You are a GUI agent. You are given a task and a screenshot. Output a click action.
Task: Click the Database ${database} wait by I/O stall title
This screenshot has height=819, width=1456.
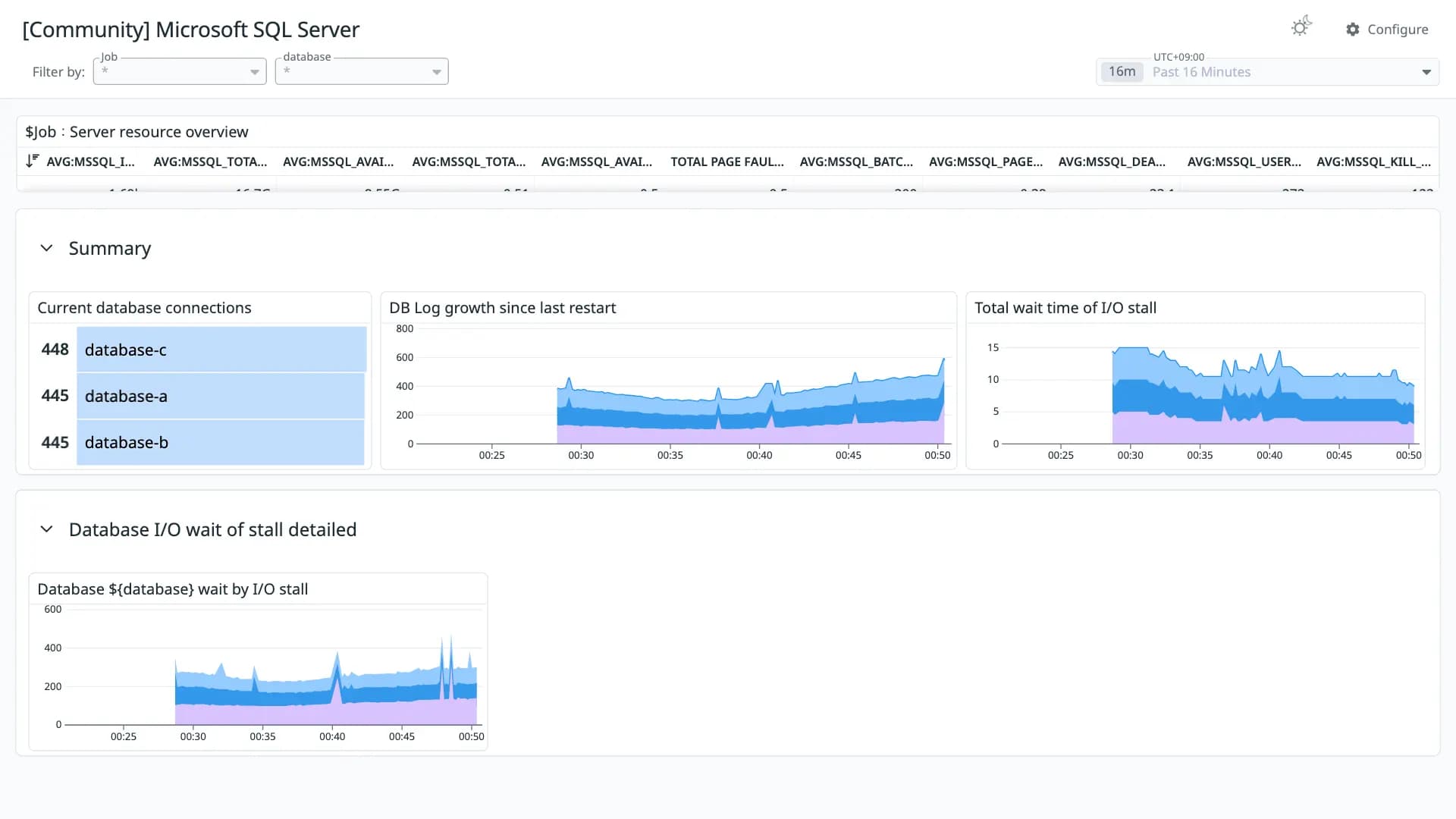(173, 589)
